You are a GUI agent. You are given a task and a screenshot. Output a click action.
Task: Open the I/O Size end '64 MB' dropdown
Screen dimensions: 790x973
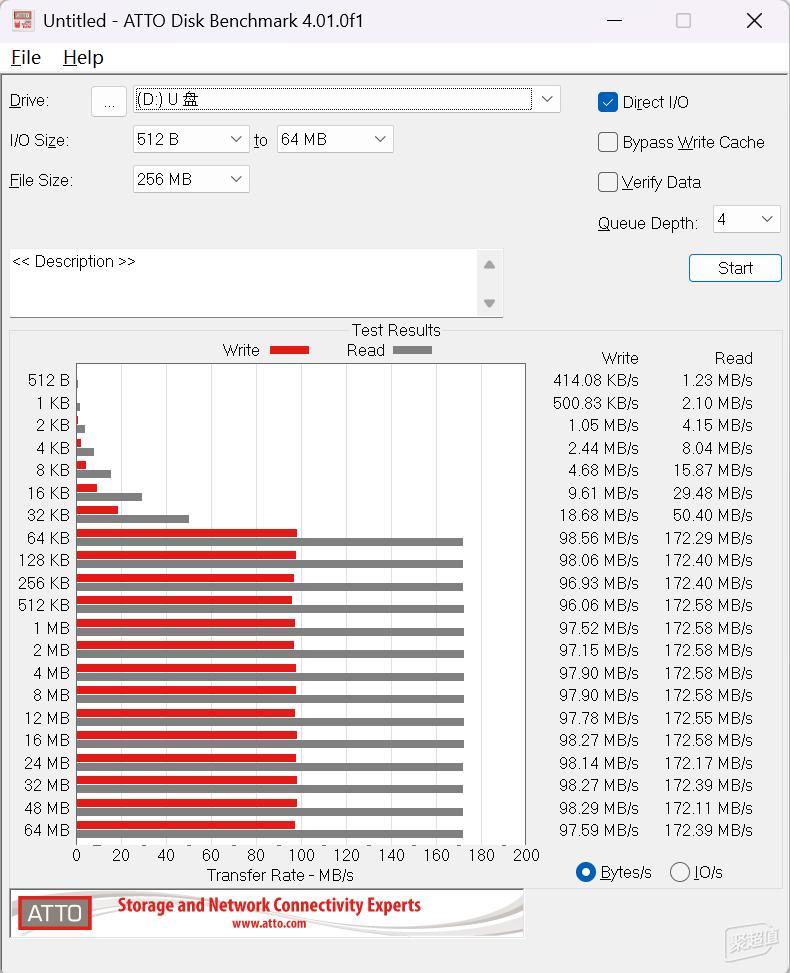335,140
